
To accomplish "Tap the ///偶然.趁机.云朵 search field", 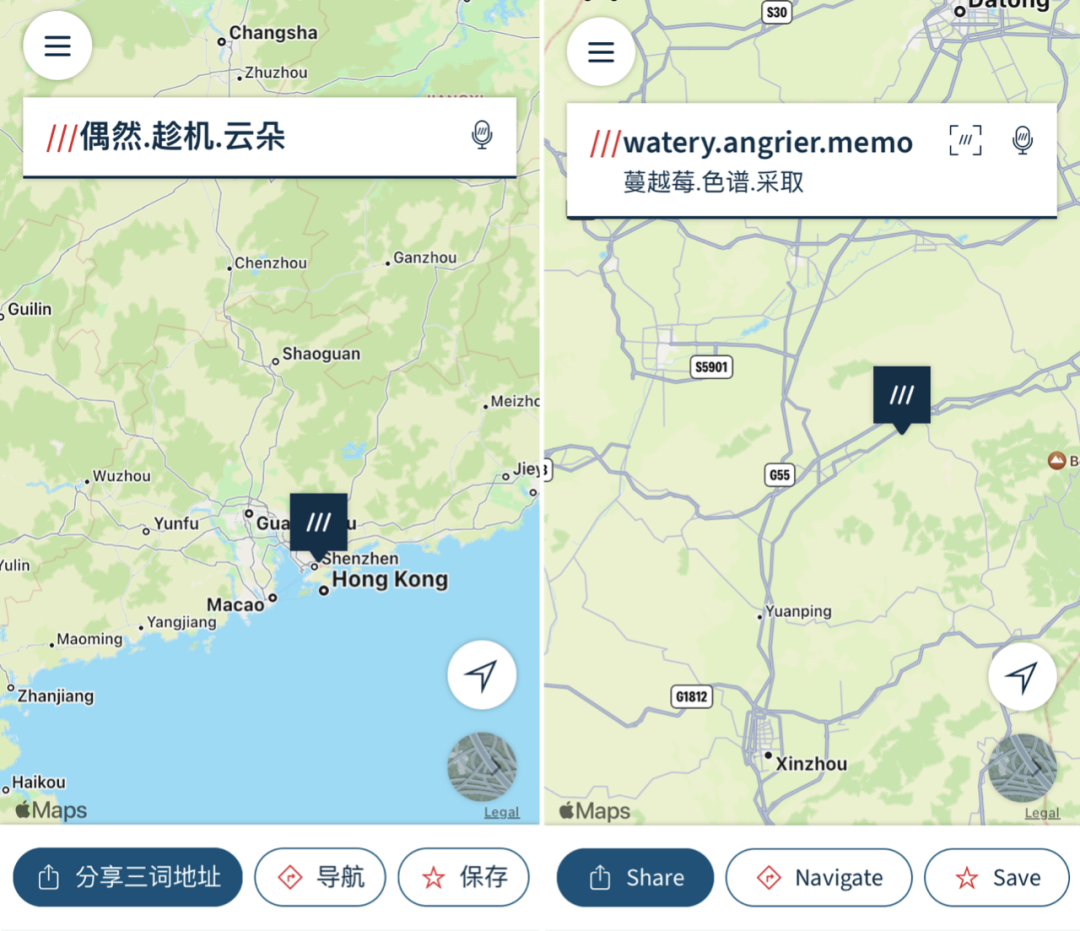I will [269, 137].
